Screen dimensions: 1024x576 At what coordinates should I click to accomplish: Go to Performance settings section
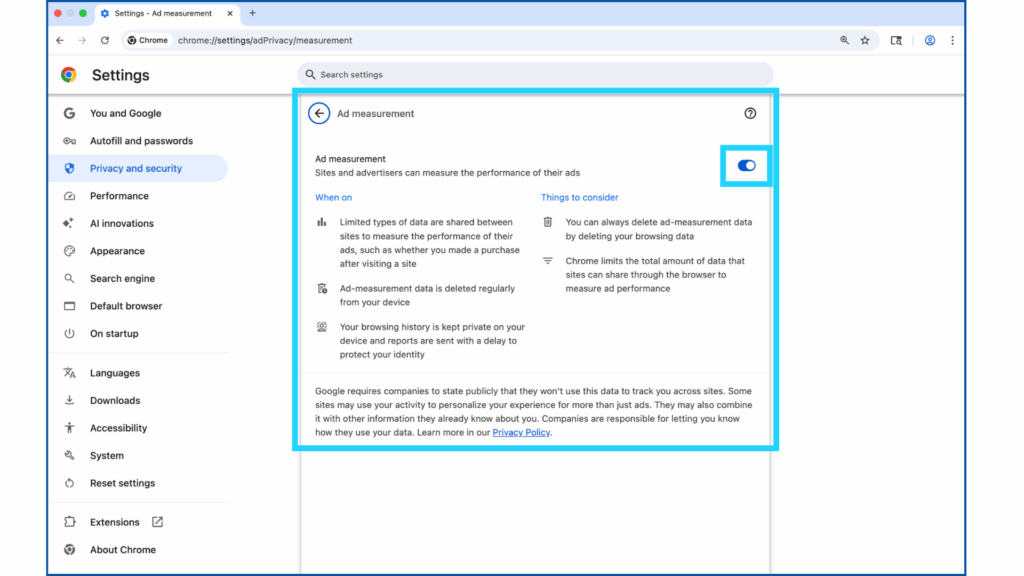pyautogui.click(x=119, y=196)
